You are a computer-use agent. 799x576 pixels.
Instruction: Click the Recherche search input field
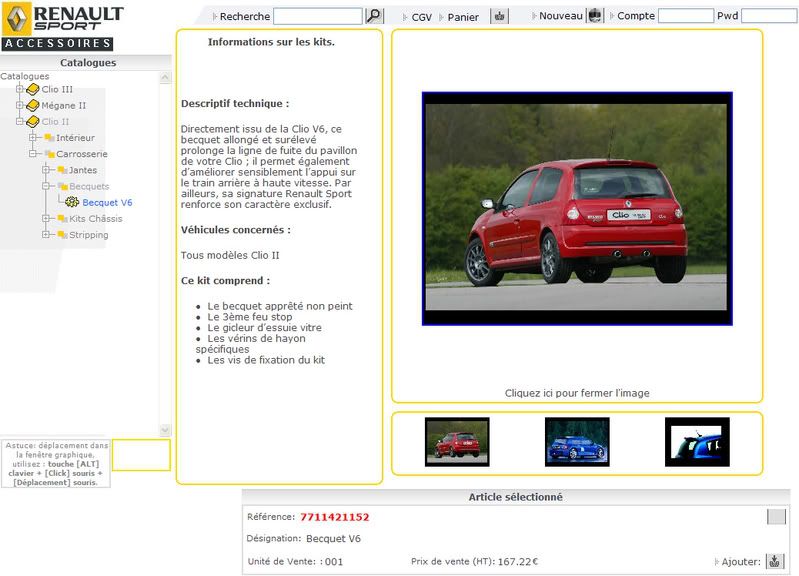click(318, 16)
